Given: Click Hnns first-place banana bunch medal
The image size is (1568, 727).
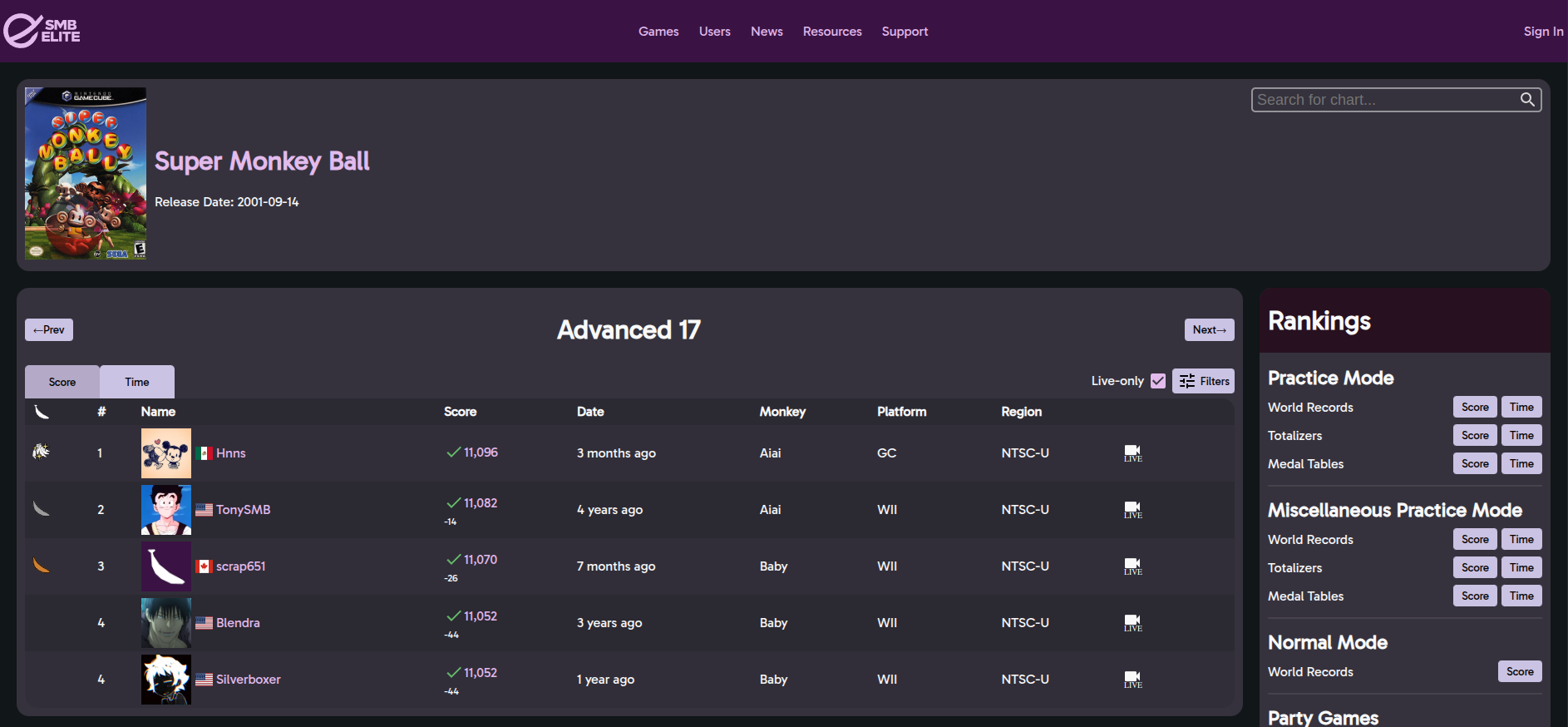Looking at the screenshot, I should (41, 451).
